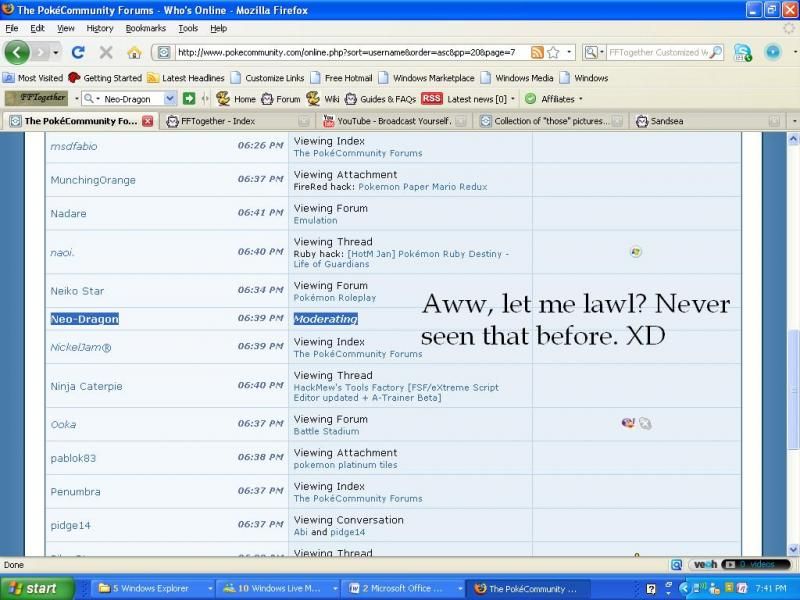This screenshot has height=600, width=800.
Task: Click the first contact icon in Ooka's row
Action: pos(628,423)
